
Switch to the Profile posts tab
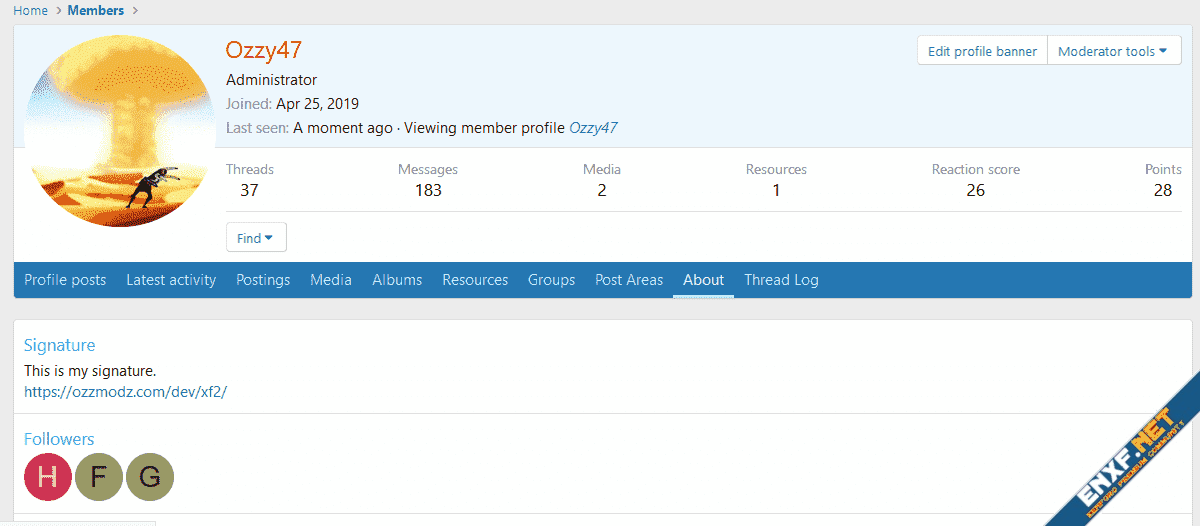[65, 280]
